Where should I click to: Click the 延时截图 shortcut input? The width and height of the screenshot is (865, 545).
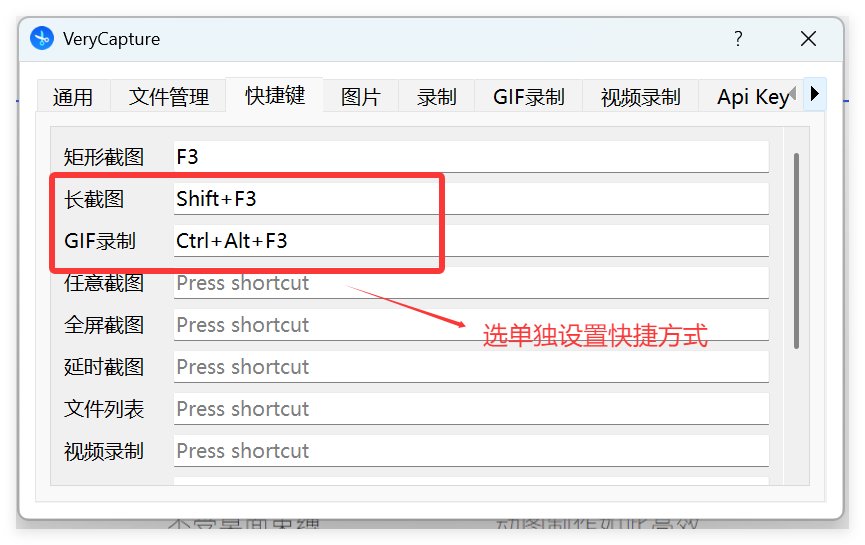tap(470, 367)
